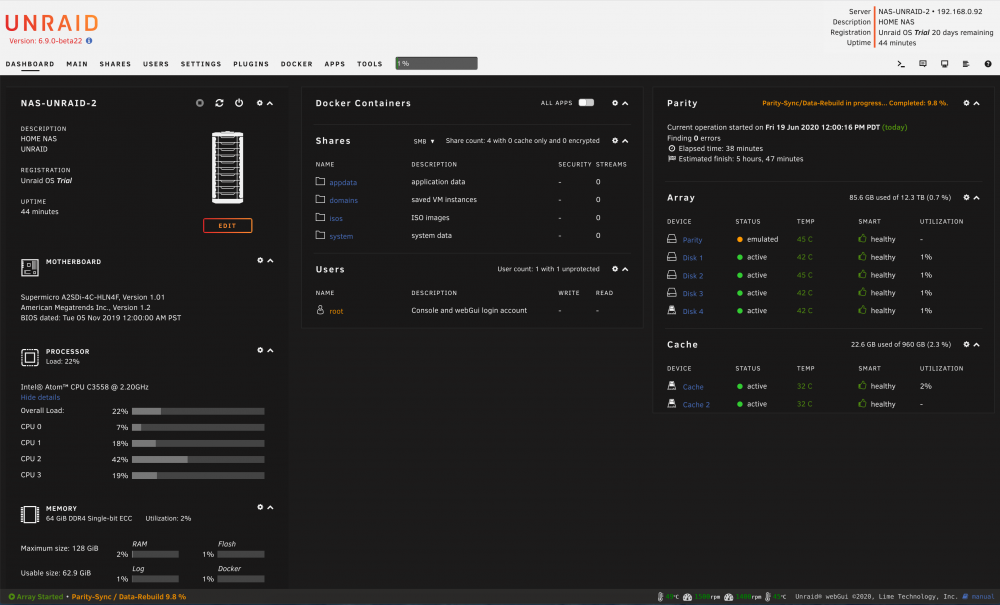Open the appdata share link
This screenshot has width=1000, height=605.
343,182
